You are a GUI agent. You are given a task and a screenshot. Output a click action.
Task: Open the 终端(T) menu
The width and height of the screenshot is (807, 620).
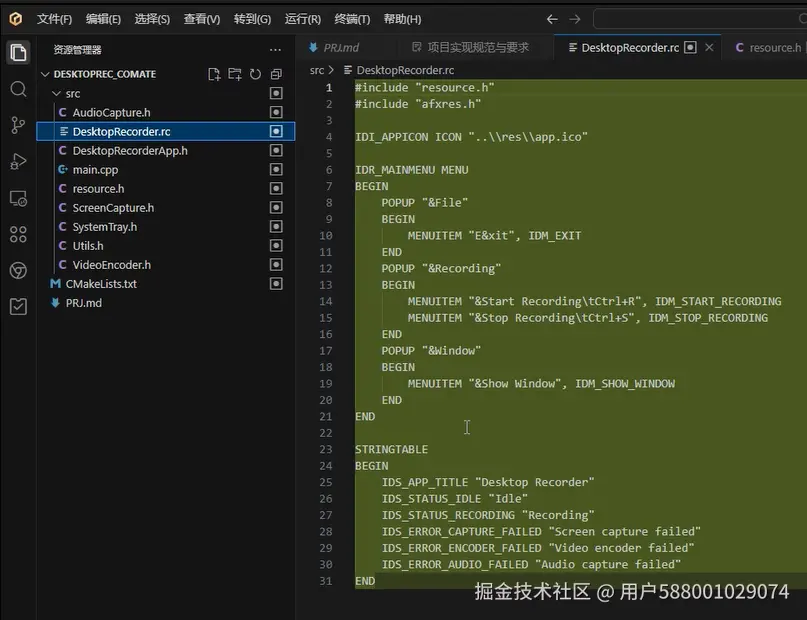point(352,19)
